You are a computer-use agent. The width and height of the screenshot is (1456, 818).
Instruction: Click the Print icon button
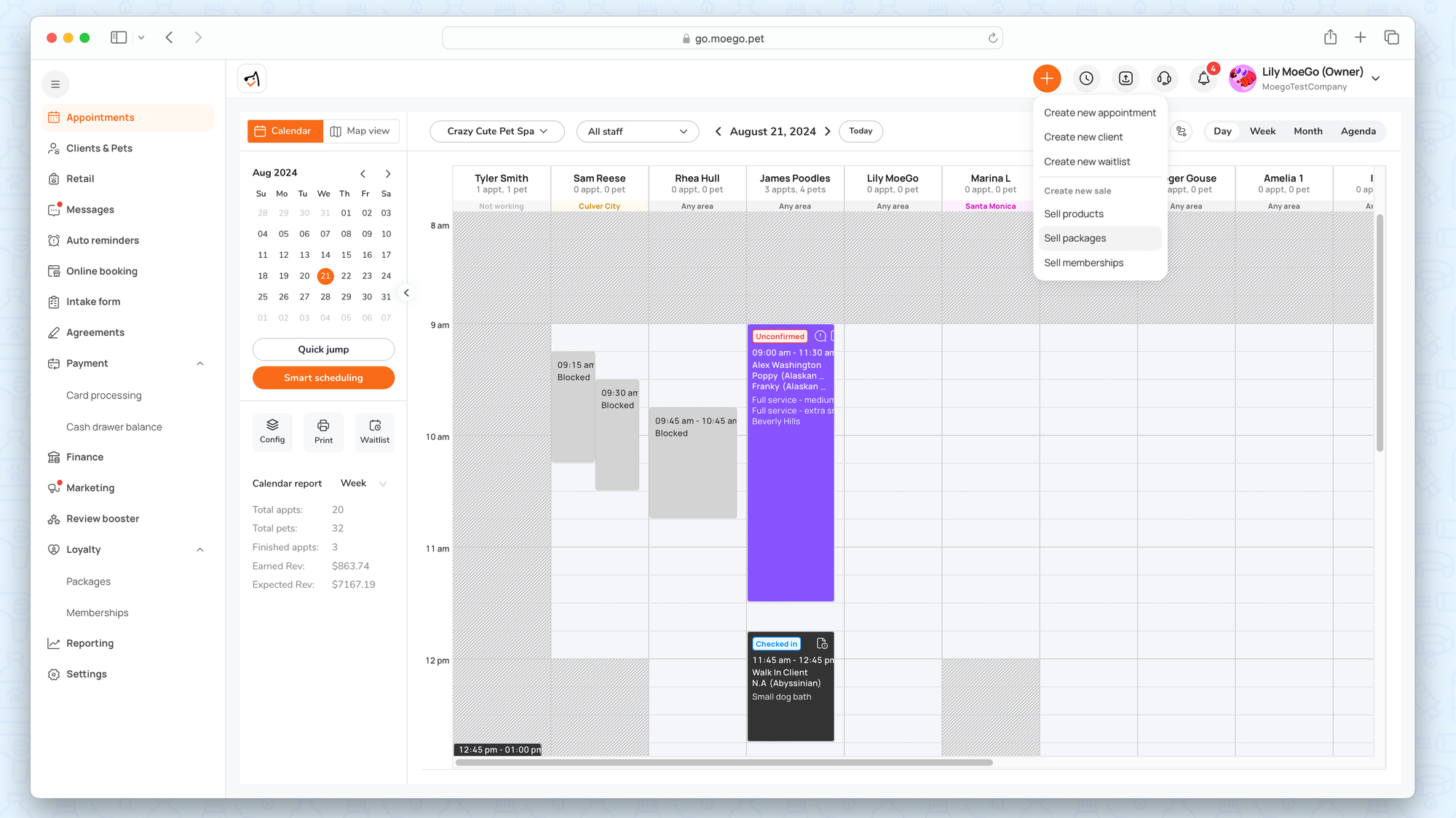(x=323, y=431)
